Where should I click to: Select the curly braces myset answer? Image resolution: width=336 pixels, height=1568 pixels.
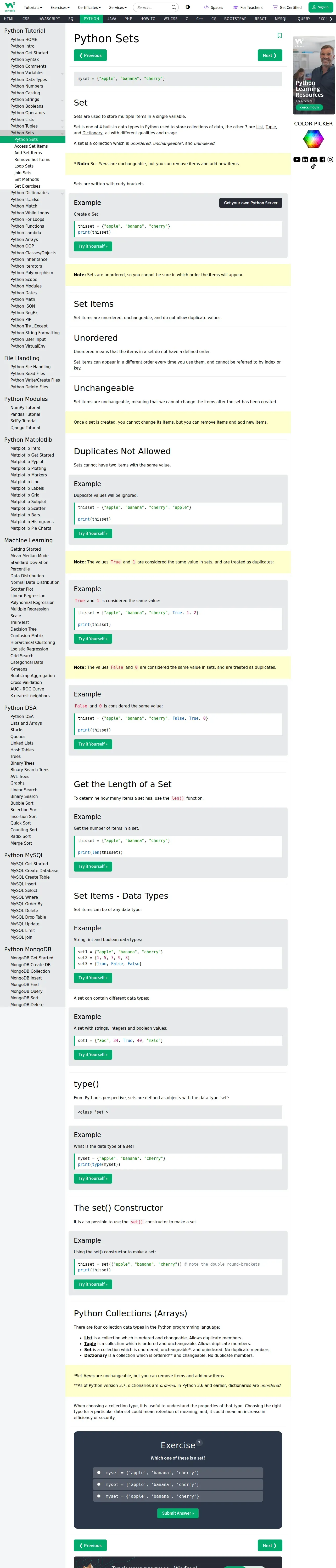[178, 1496]
